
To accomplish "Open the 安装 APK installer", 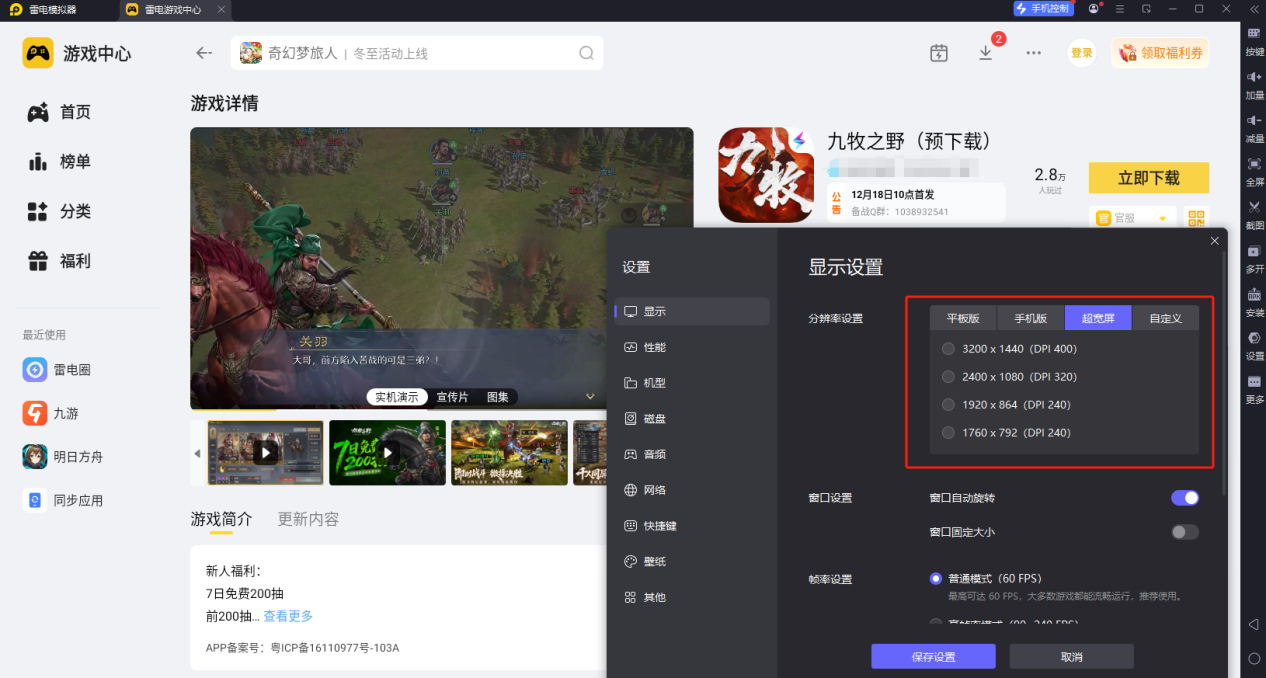I will tap(1254, 301).
